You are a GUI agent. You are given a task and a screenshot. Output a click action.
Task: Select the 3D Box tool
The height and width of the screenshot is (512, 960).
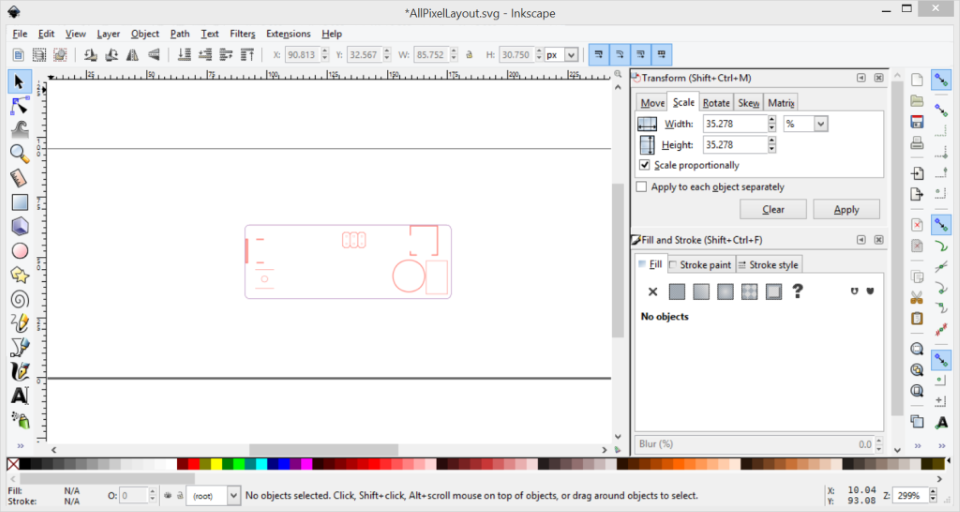point(19,227)
